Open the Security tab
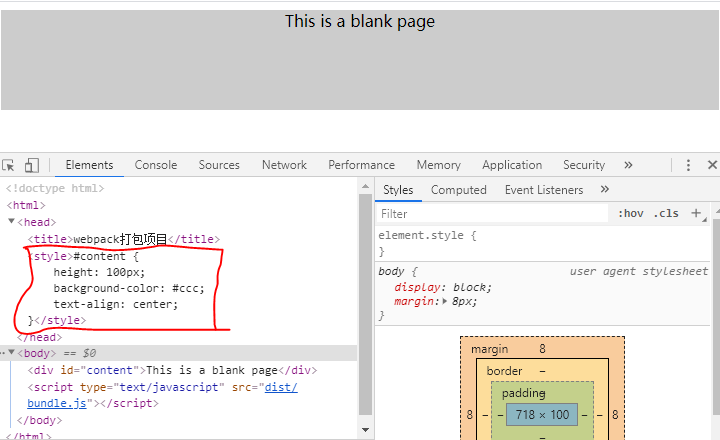 (584, 165)
